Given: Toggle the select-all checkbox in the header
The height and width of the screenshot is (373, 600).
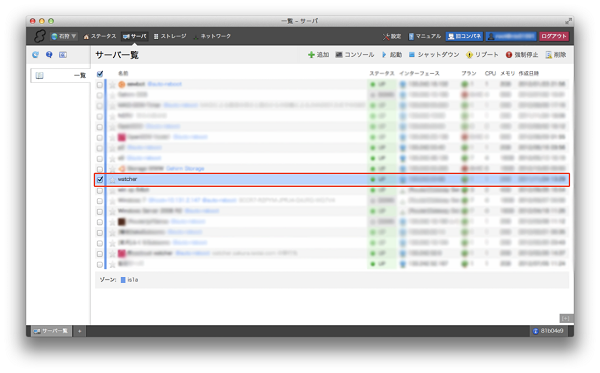Looking at the screenshot, I should click(x=100, y=74).
